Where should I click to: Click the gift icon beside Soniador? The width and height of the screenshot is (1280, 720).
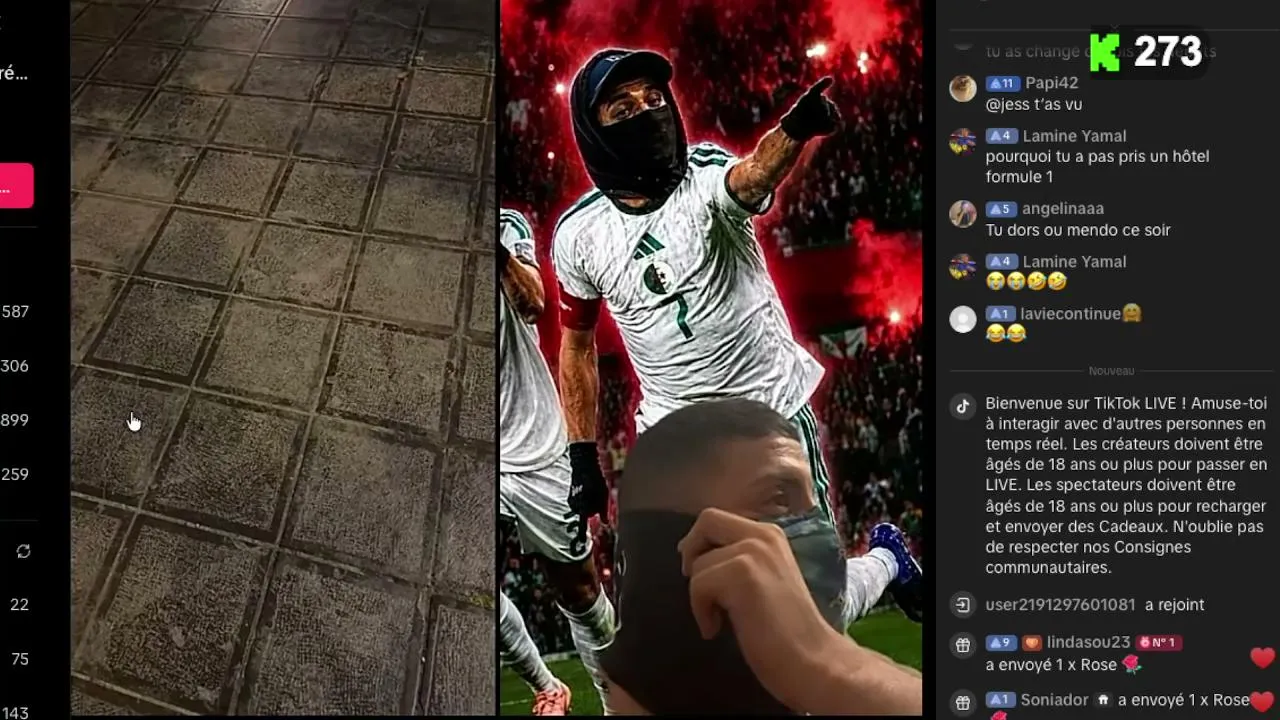pyautogui.click(x=962, y=702)
